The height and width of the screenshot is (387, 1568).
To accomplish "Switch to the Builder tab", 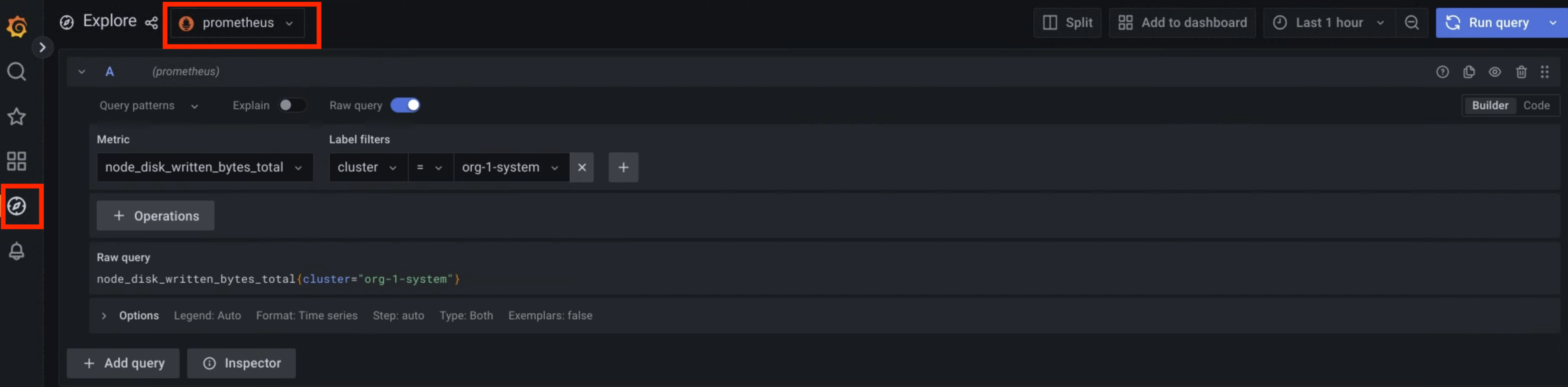I will click(x=1490, y=105).
